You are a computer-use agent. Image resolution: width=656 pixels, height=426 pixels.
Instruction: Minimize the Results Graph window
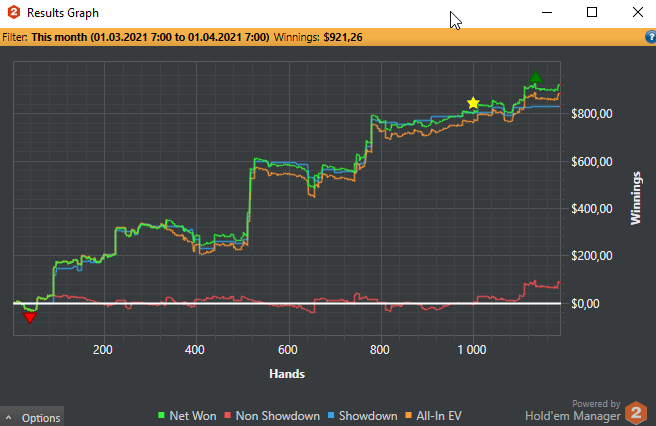pyautogui.click(x=547, y=13)
